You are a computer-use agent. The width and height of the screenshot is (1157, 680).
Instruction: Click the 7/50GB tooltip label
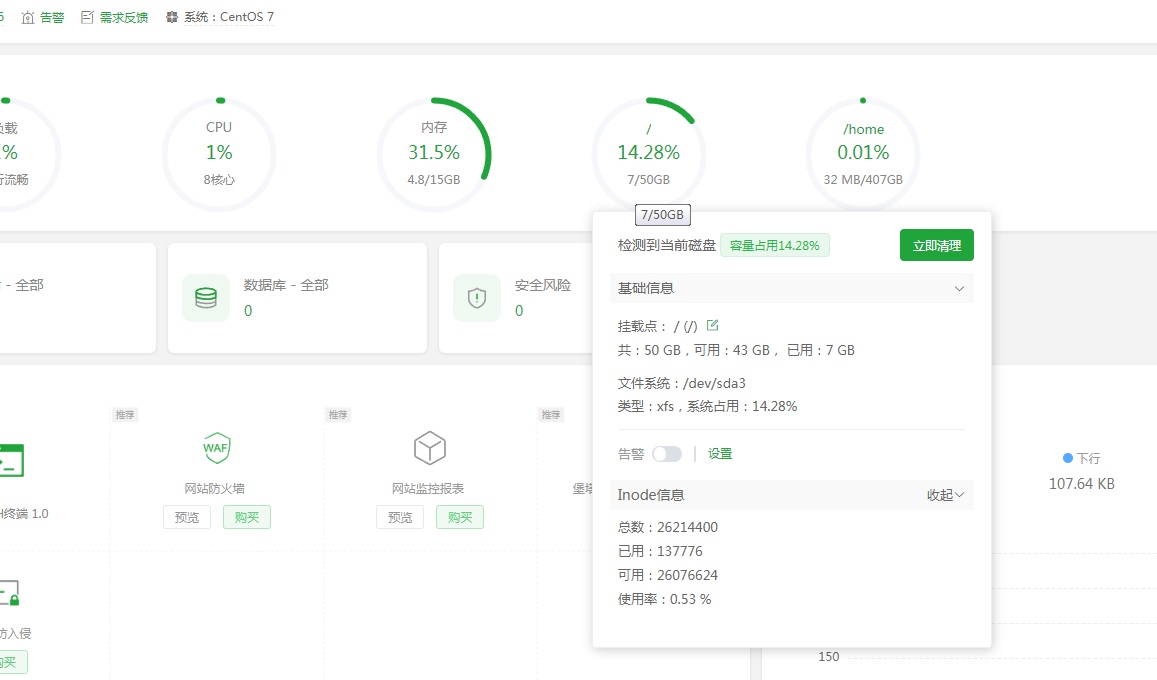point(663,215)
